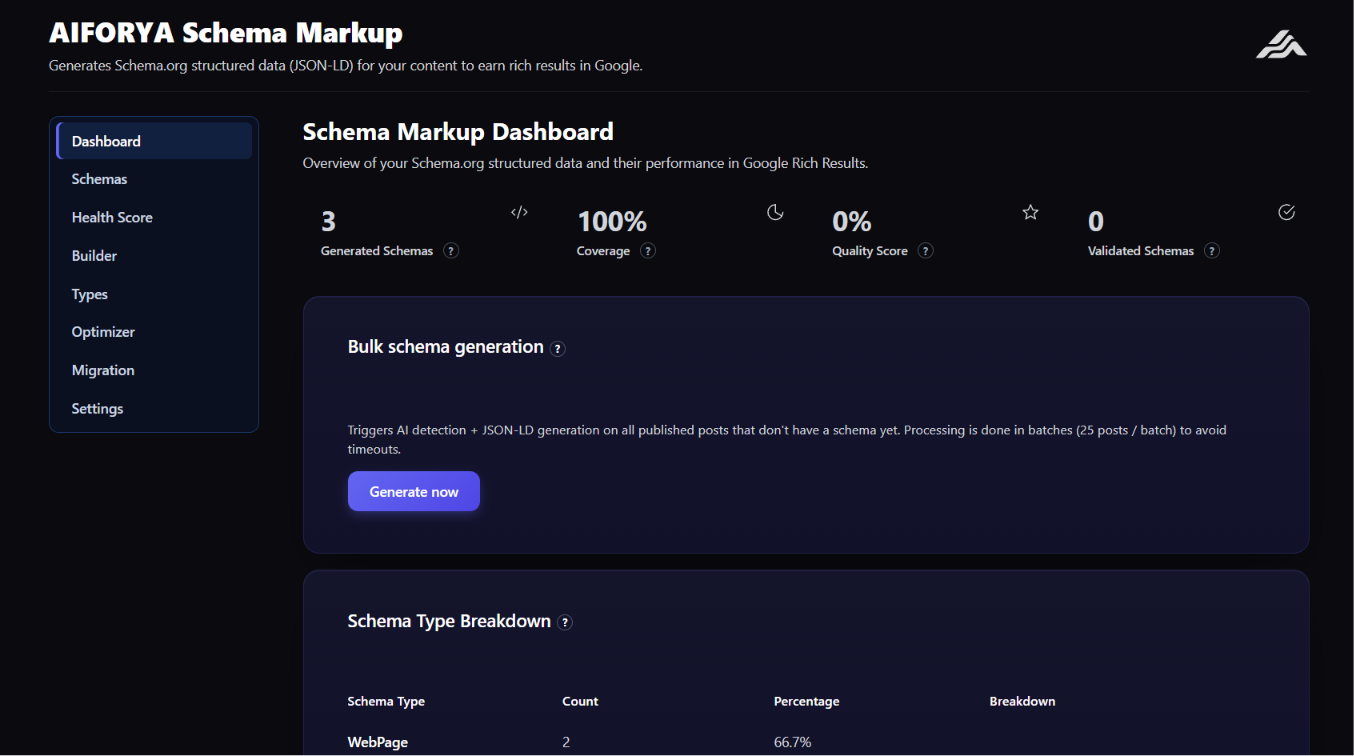Screen dimensions: 1354x756
Task: Click the 66.7% percentage cell
Action: tap(793, 742)
